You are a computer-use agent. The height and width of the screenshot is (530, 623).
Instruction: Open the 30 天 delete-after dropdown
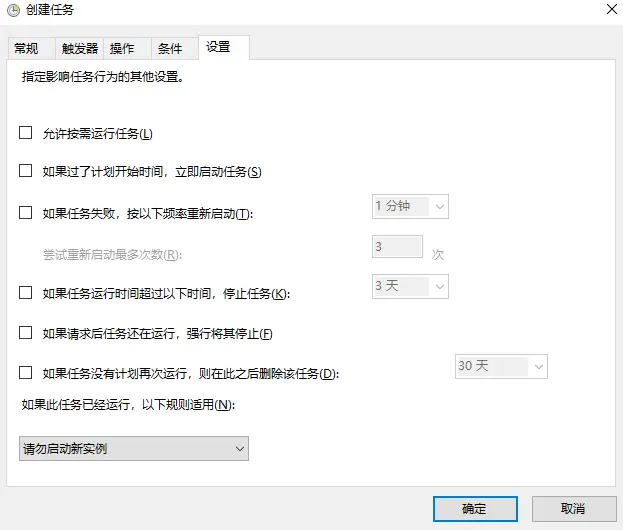(x=501, y=366)
